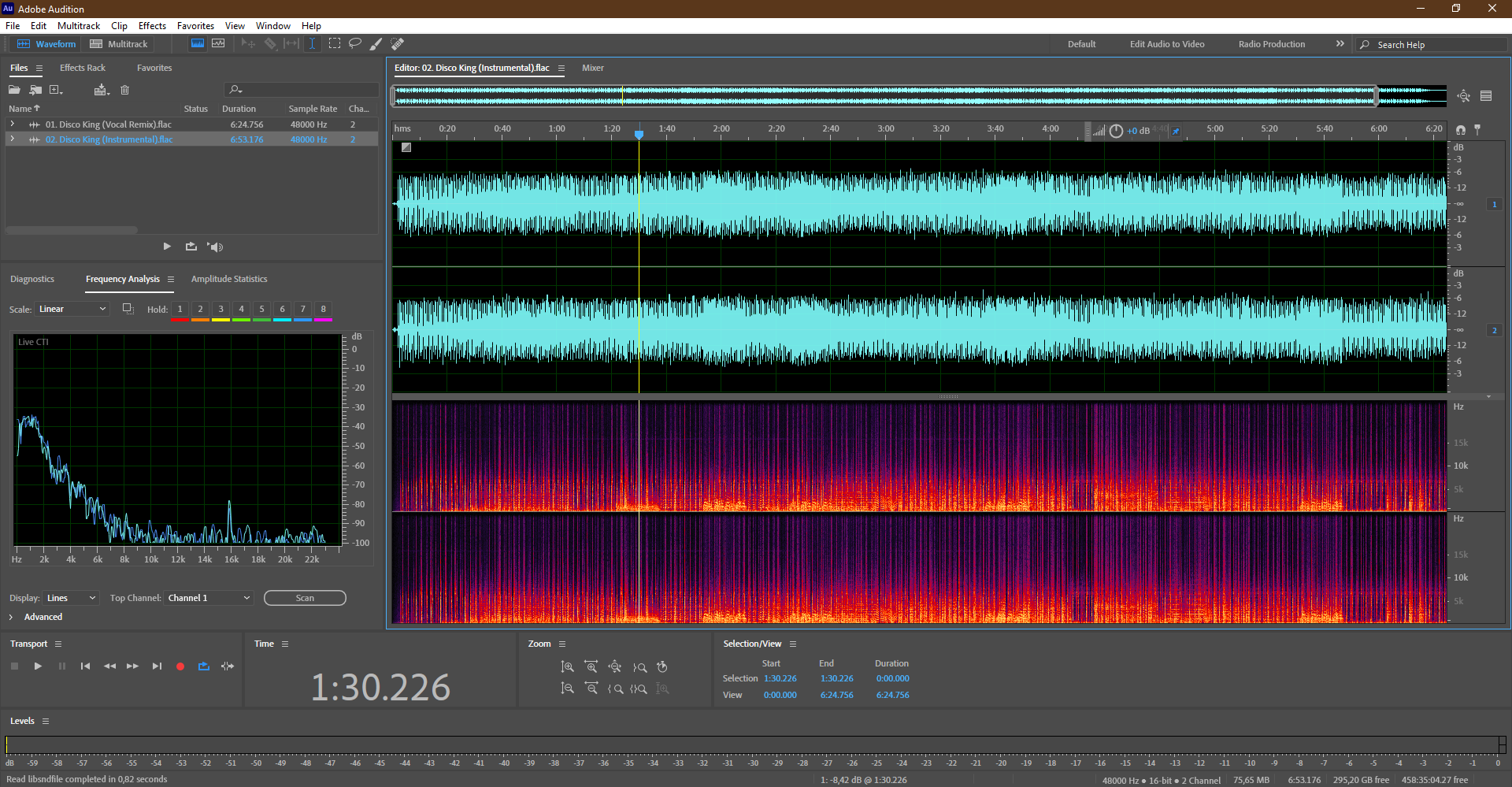Viewport: 1512px width, 787px height.
Task: Toggle Loop Playback button
Action: [204, 666]
